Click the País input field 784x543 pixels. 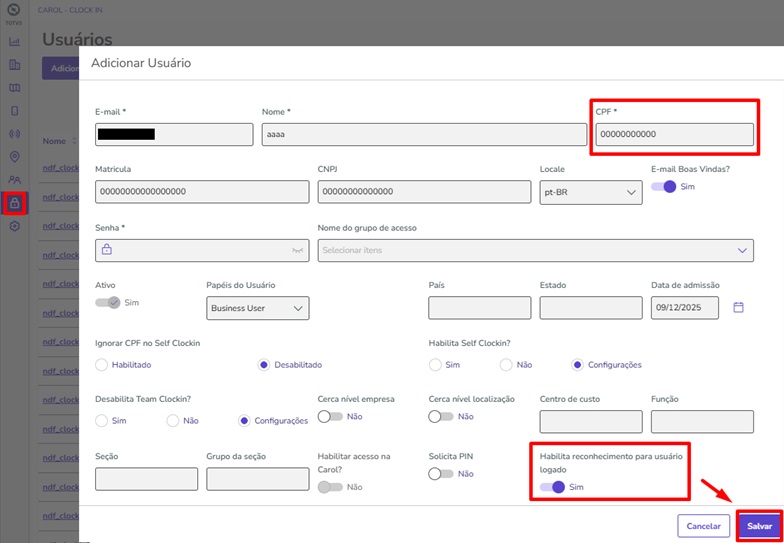(480, 308)
